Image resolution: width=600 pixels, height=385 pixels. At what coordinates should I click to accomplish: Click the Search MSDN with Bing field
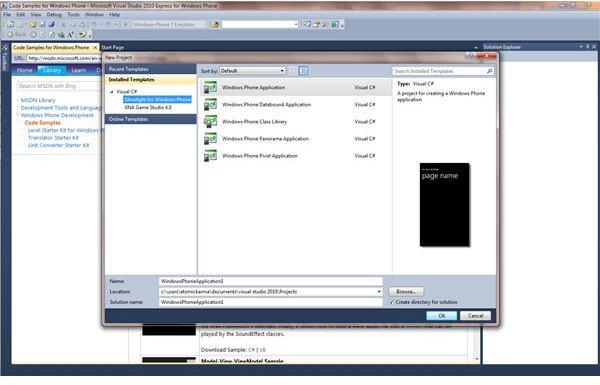point(59,86)
